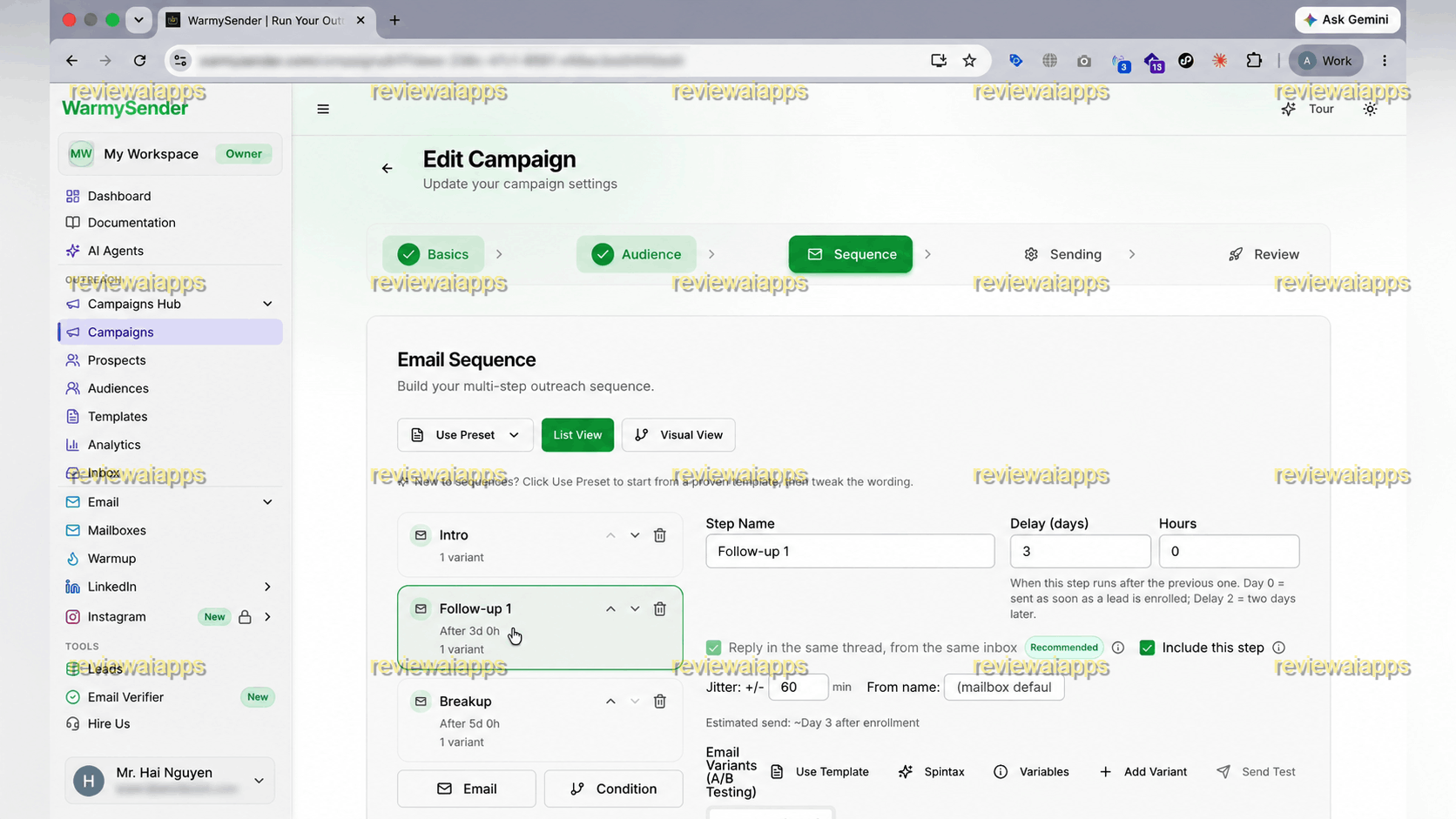
Task: Switch to Visual View
Action: tap(678, 435)
